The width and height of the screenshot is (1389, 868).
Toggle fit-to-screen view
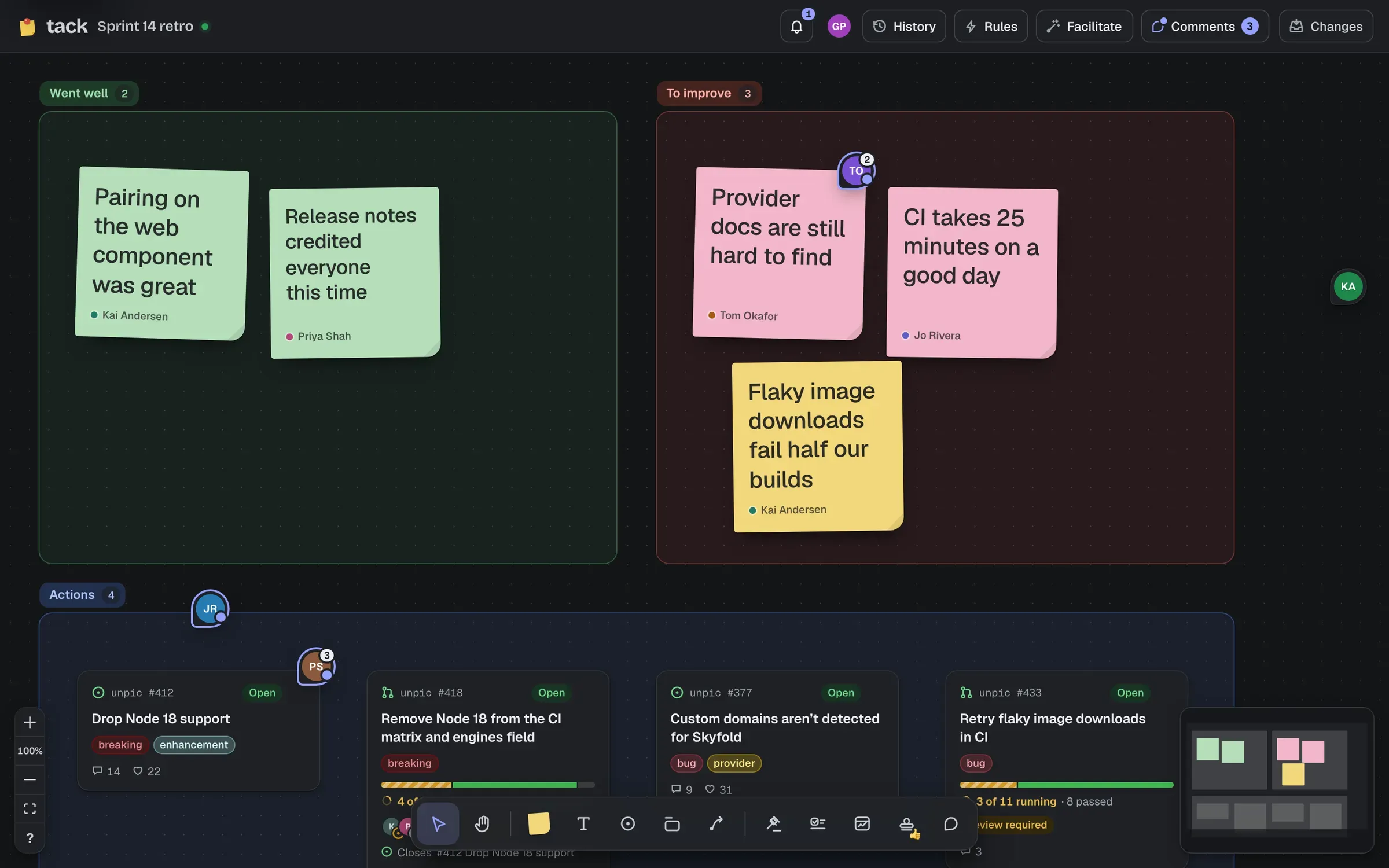coord(30,808)
